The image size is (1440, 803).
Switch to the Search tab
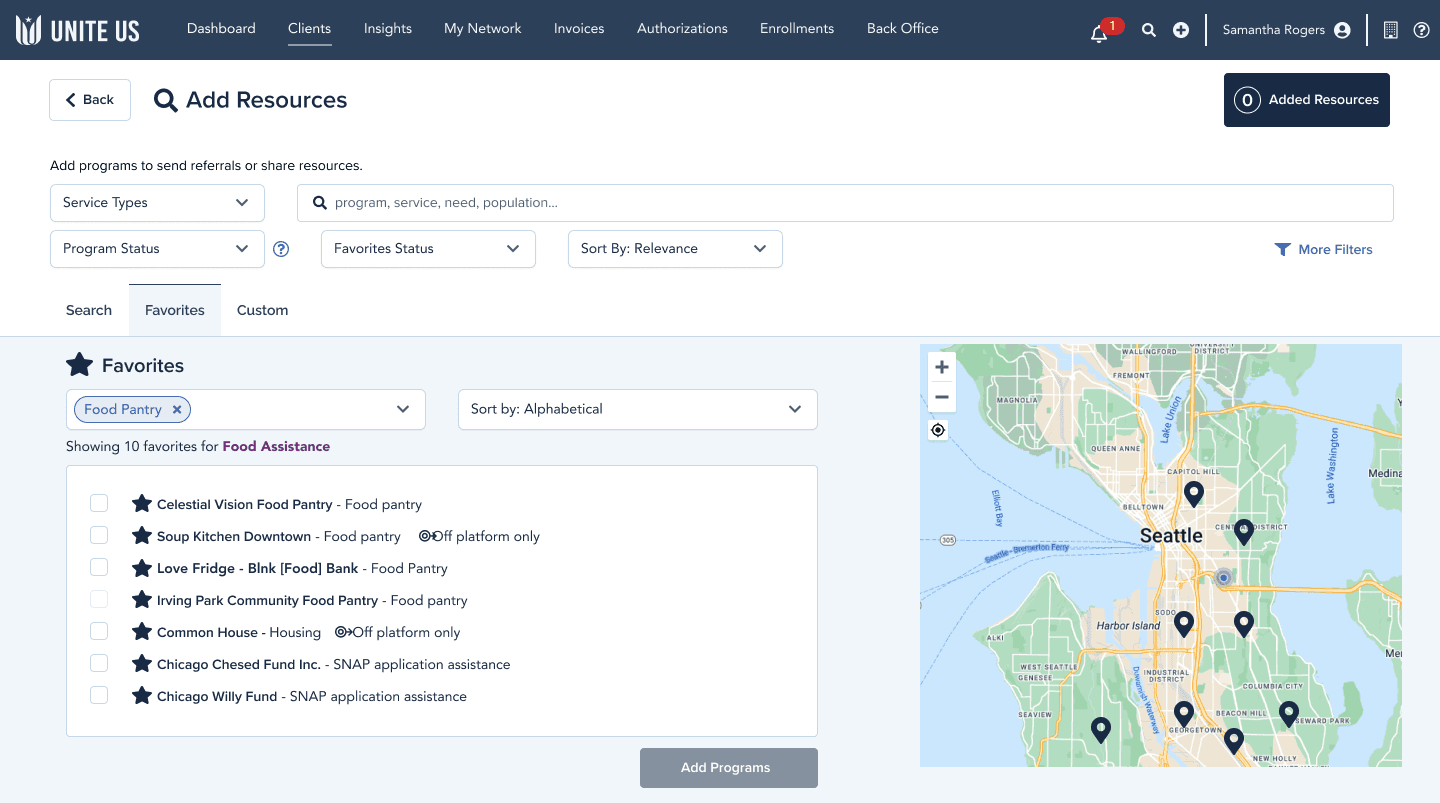(89, 310)
